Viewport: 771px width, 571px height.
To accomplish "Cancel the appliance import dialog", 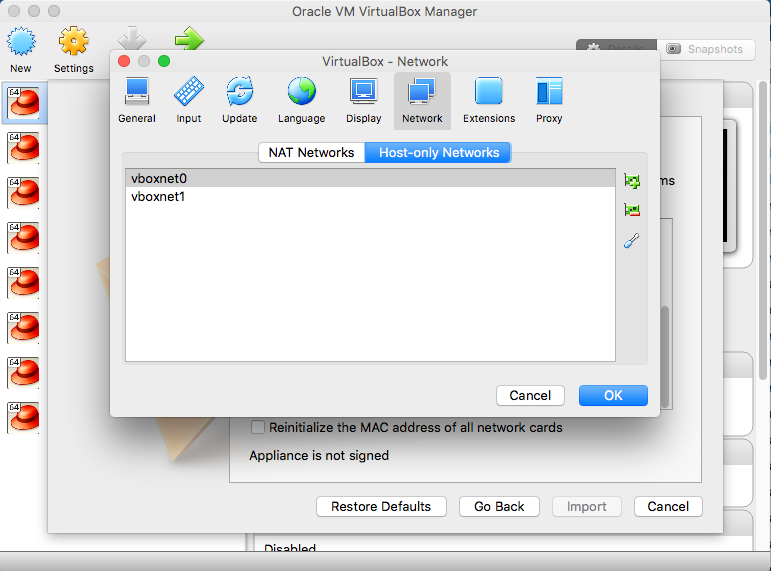I will click(668, 507).
